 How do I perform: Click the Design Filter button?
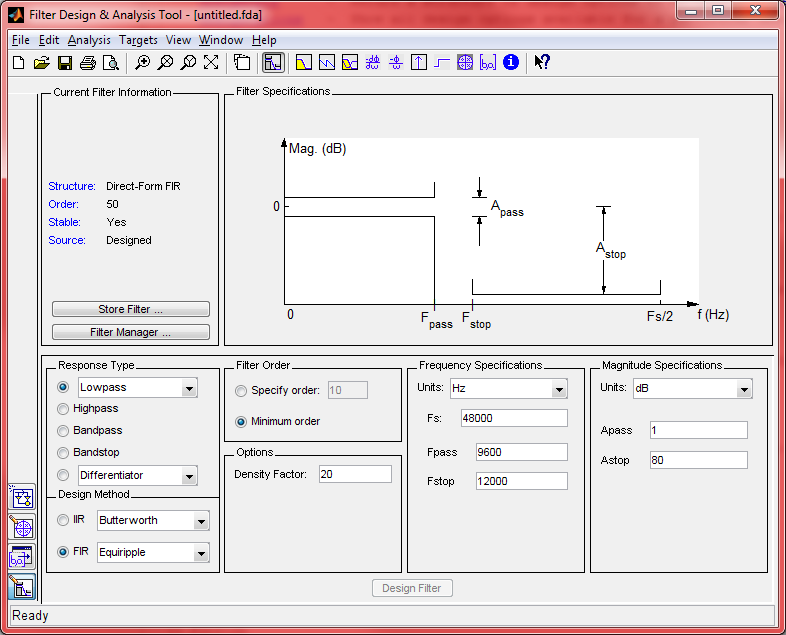click(x=412, y=588)
